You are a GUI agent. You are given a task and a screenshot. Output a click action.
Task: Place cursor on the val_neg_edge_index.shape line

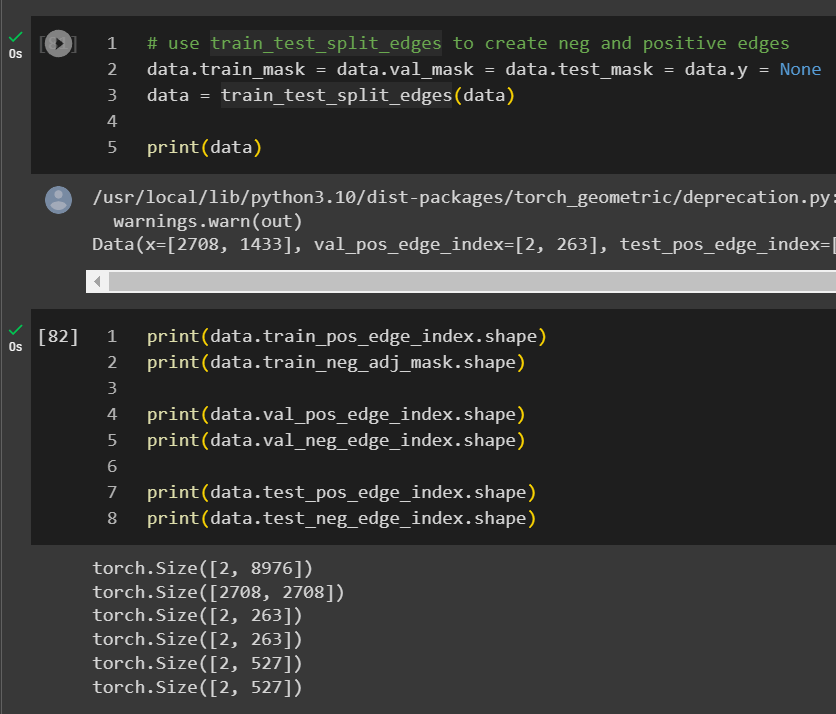336,440
